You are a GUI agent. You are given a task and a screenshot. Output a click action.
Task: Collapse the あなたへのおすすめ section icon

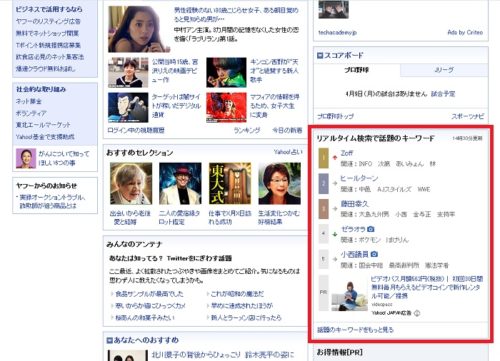109,340
